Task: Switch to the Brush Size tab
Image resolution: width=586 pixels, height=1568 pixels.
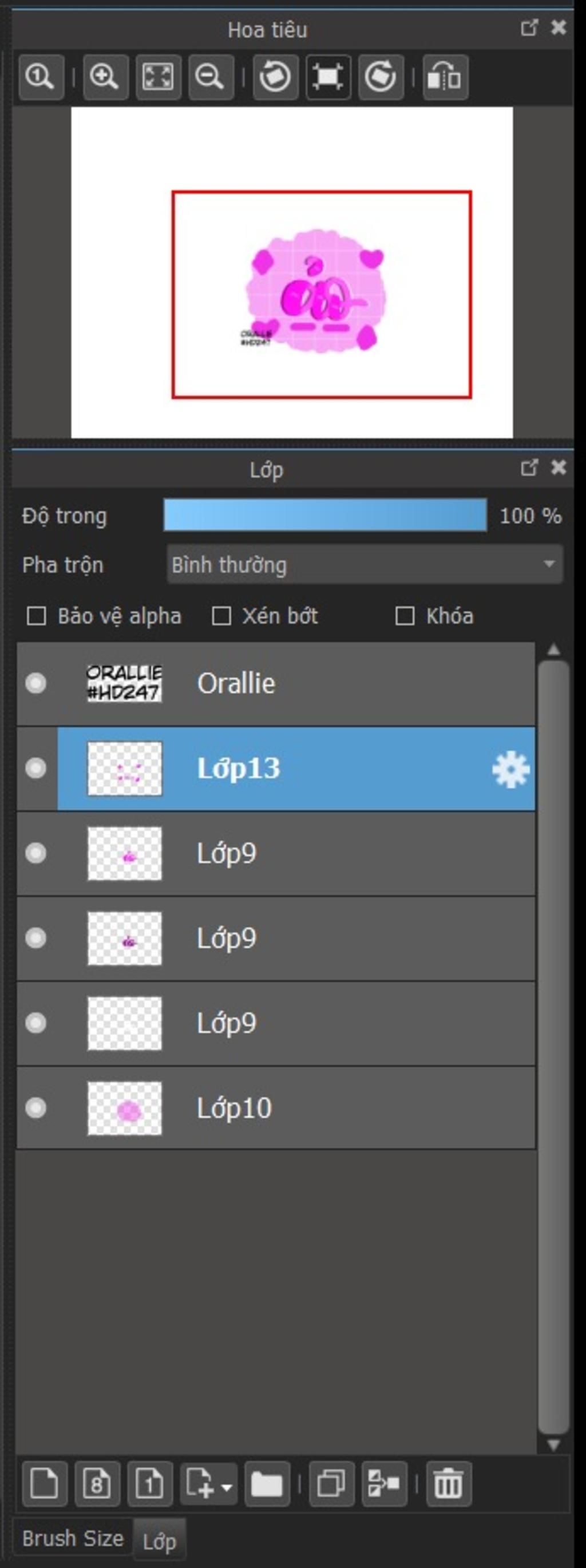Action: [x=73, y=1538]
